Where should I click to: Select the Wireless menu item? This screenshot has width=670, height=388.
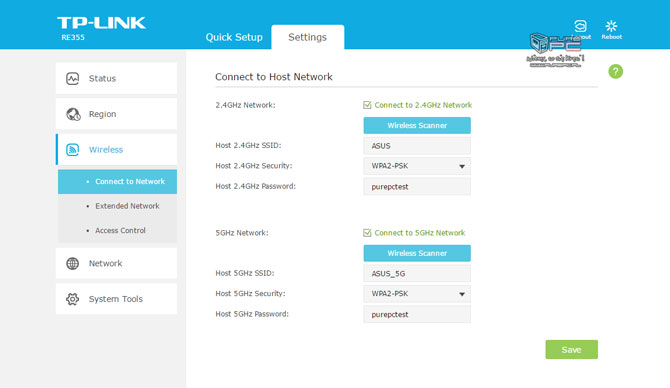pos(116,150)
